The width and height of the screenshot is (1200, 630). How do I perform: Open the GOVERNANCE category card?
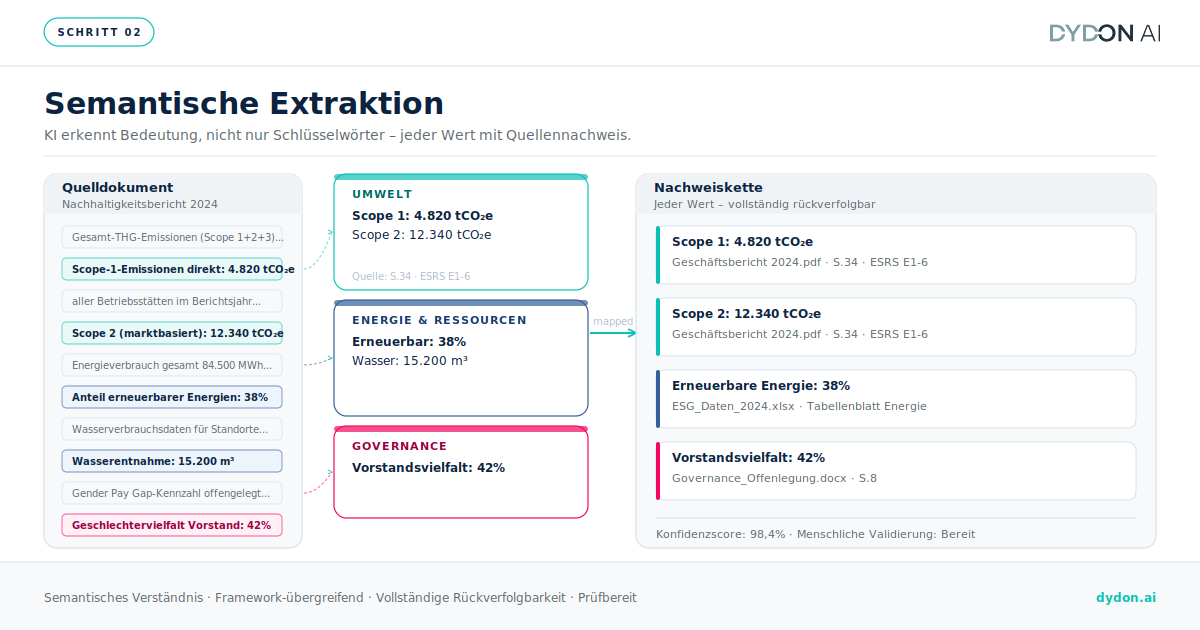460,473
